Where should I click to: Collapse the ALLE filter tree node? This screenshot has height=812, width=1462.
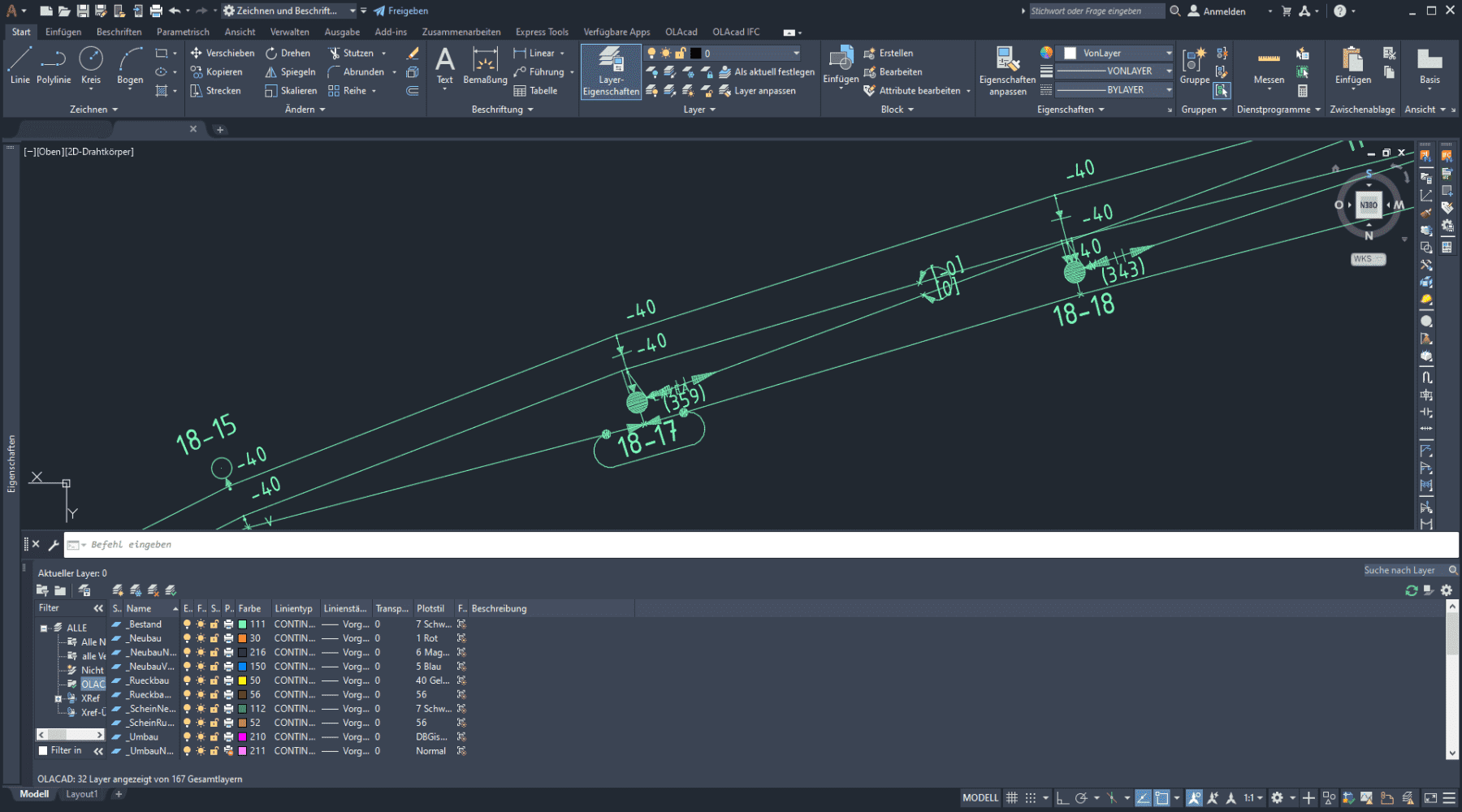44,628
